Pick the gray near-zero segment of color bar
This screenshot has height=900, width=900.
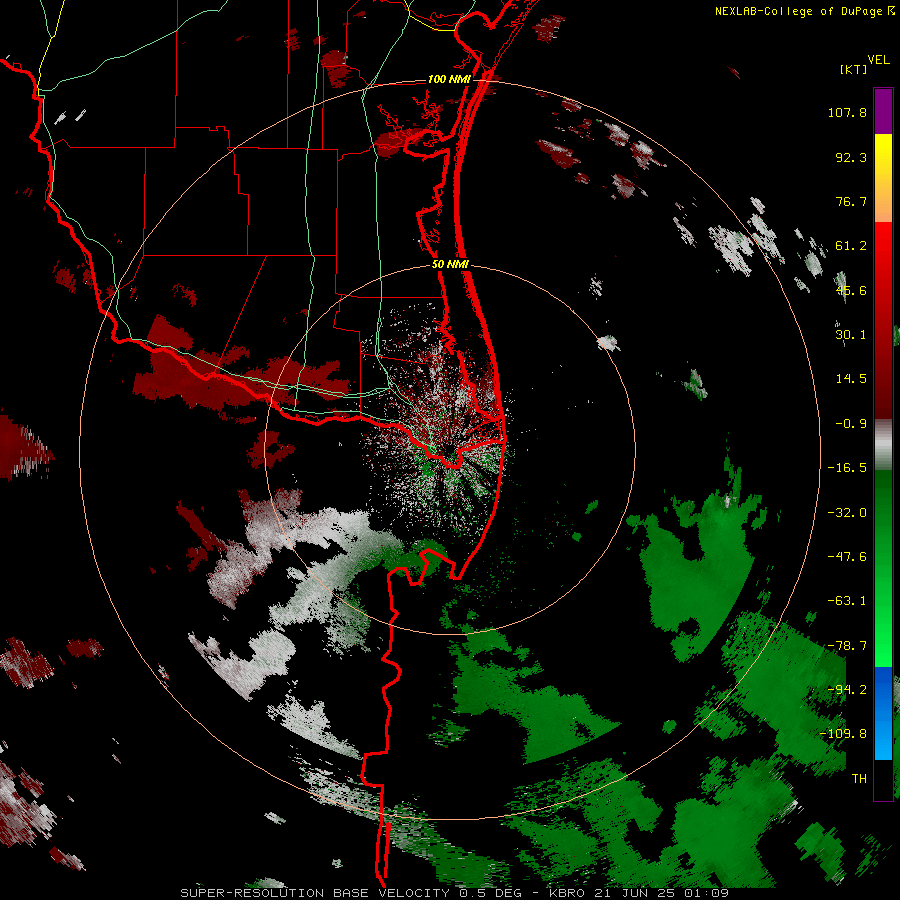tap(883, 445)
